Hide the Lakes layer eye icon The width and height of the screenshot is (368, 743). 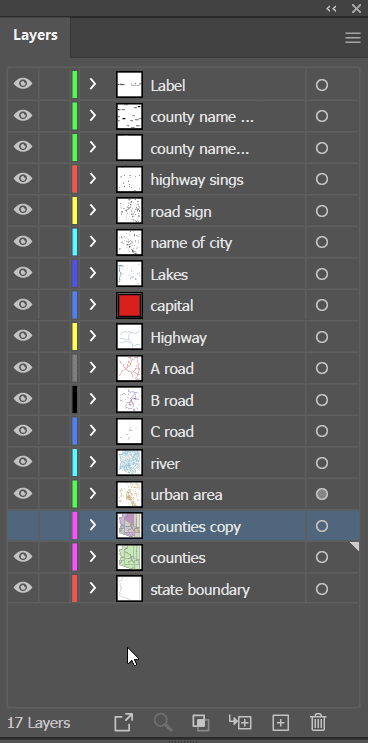pos(23,273)
